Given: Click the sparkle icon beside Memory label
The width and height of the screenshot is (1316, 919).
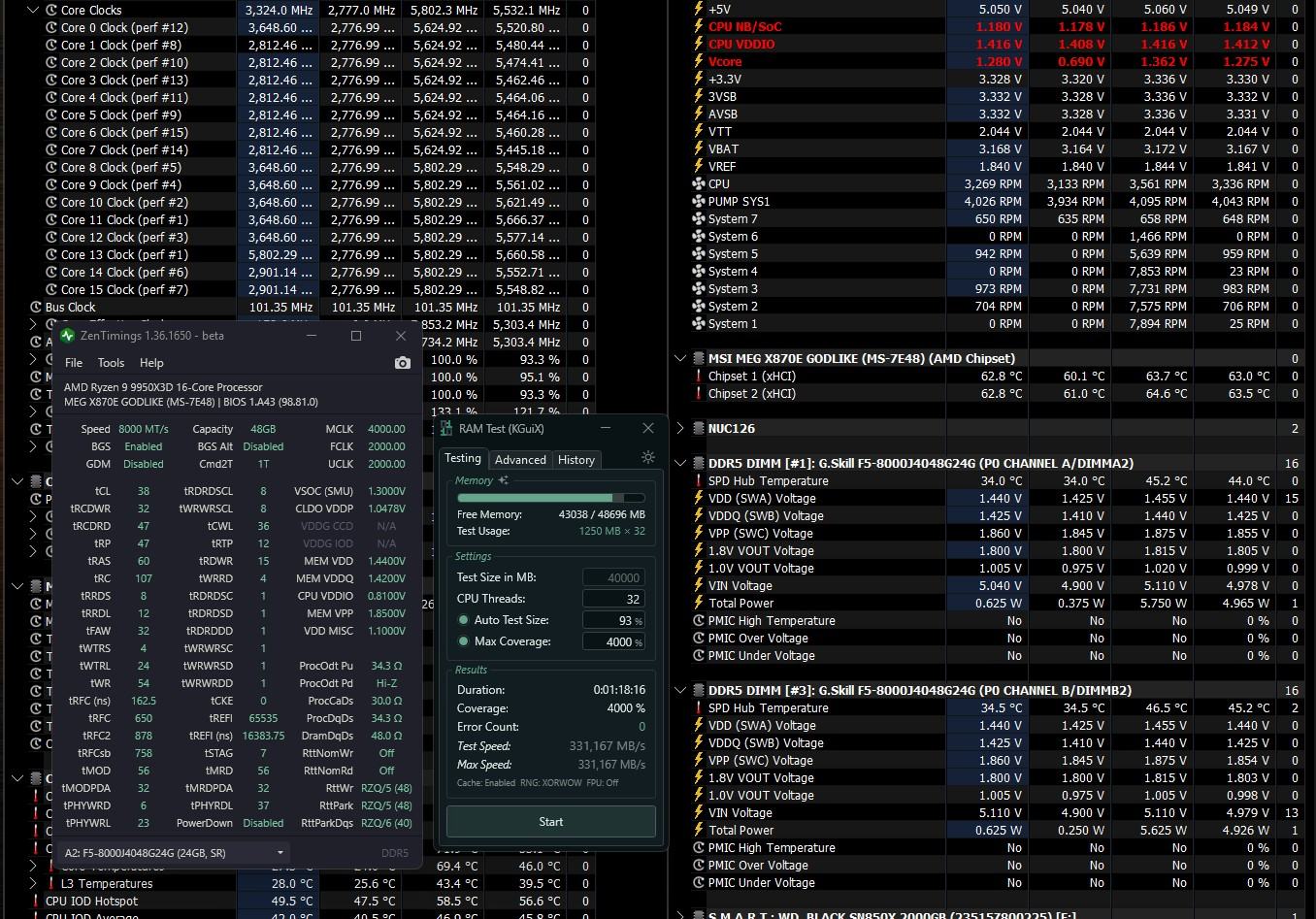Looking at the screenshot, I should pos(503,480).
